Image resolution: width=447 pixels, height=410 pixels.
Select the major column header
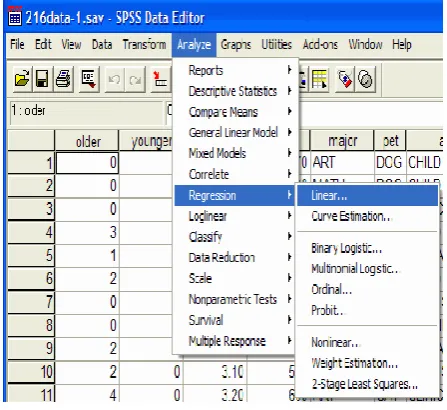tap(342, 141)
